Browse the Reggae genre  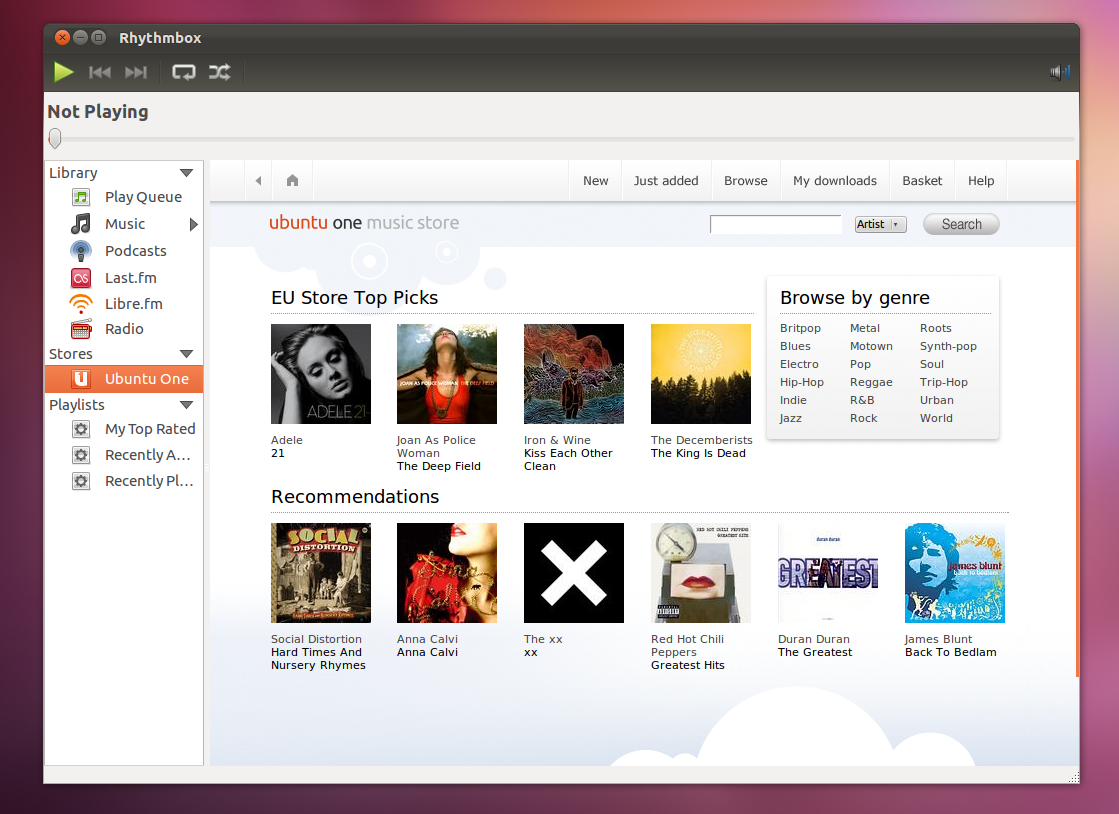tap(871, 382)
